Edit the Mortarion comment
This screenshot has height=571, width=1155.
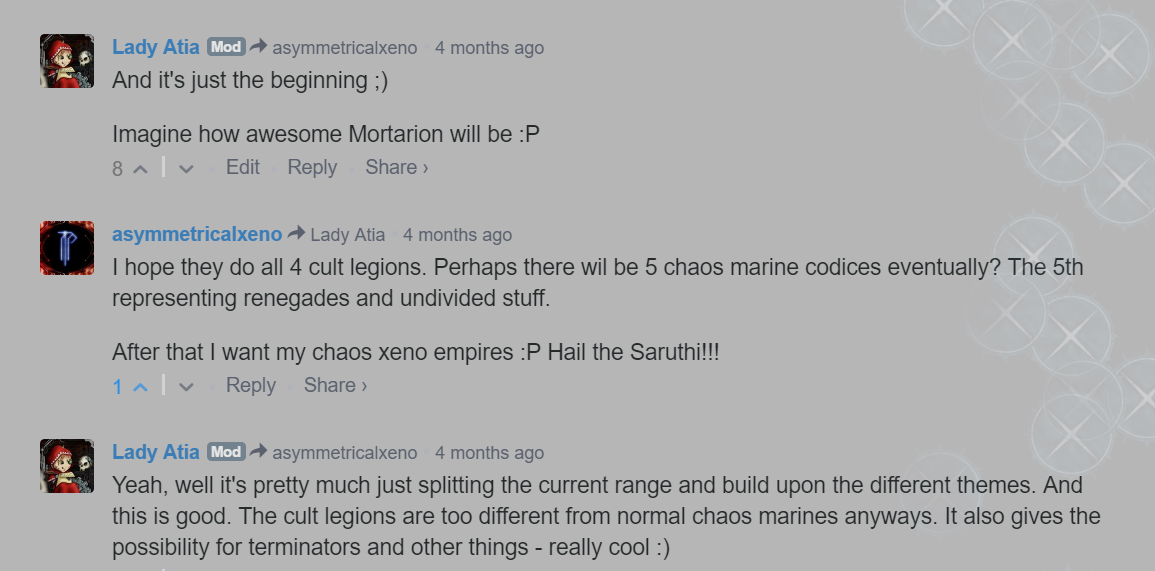pos(243,167)
